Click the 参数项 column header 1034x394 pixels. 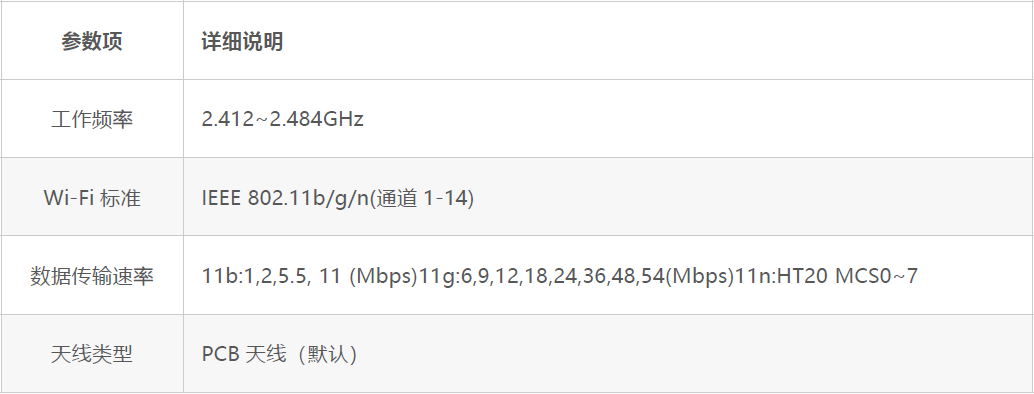click(x=92, y=42)
